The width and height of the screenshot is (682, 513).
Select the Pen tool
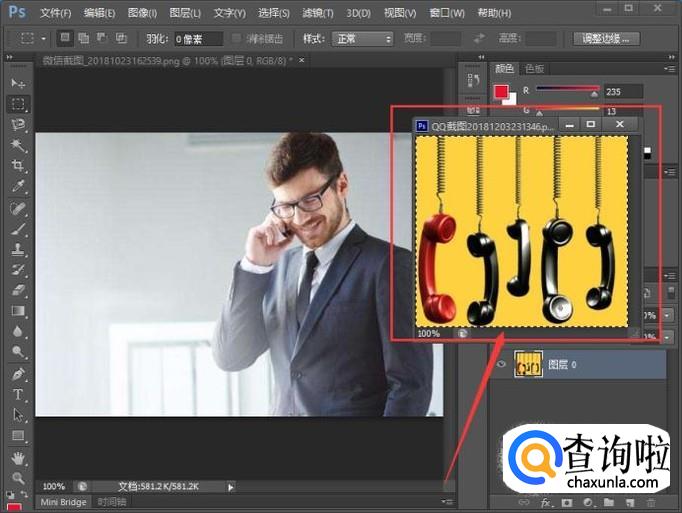[x=18, y=374]
